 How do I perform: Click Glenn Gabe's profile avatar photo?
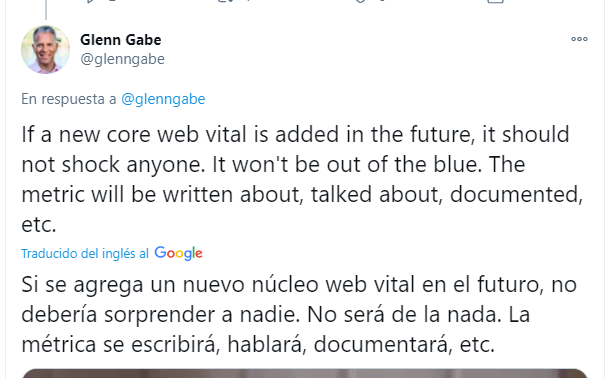[46, 50]
